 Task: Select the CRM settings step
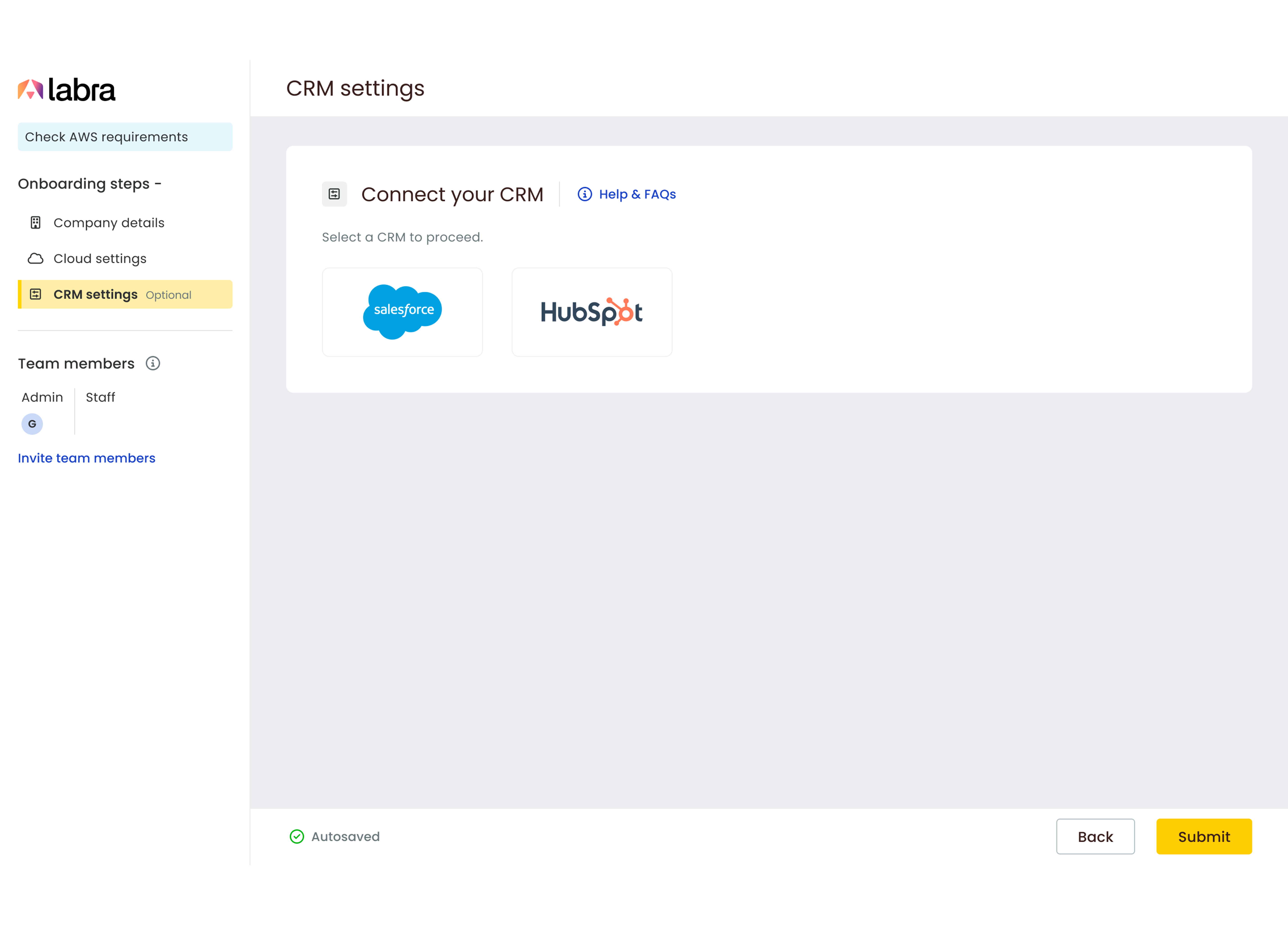coord(95,294)
